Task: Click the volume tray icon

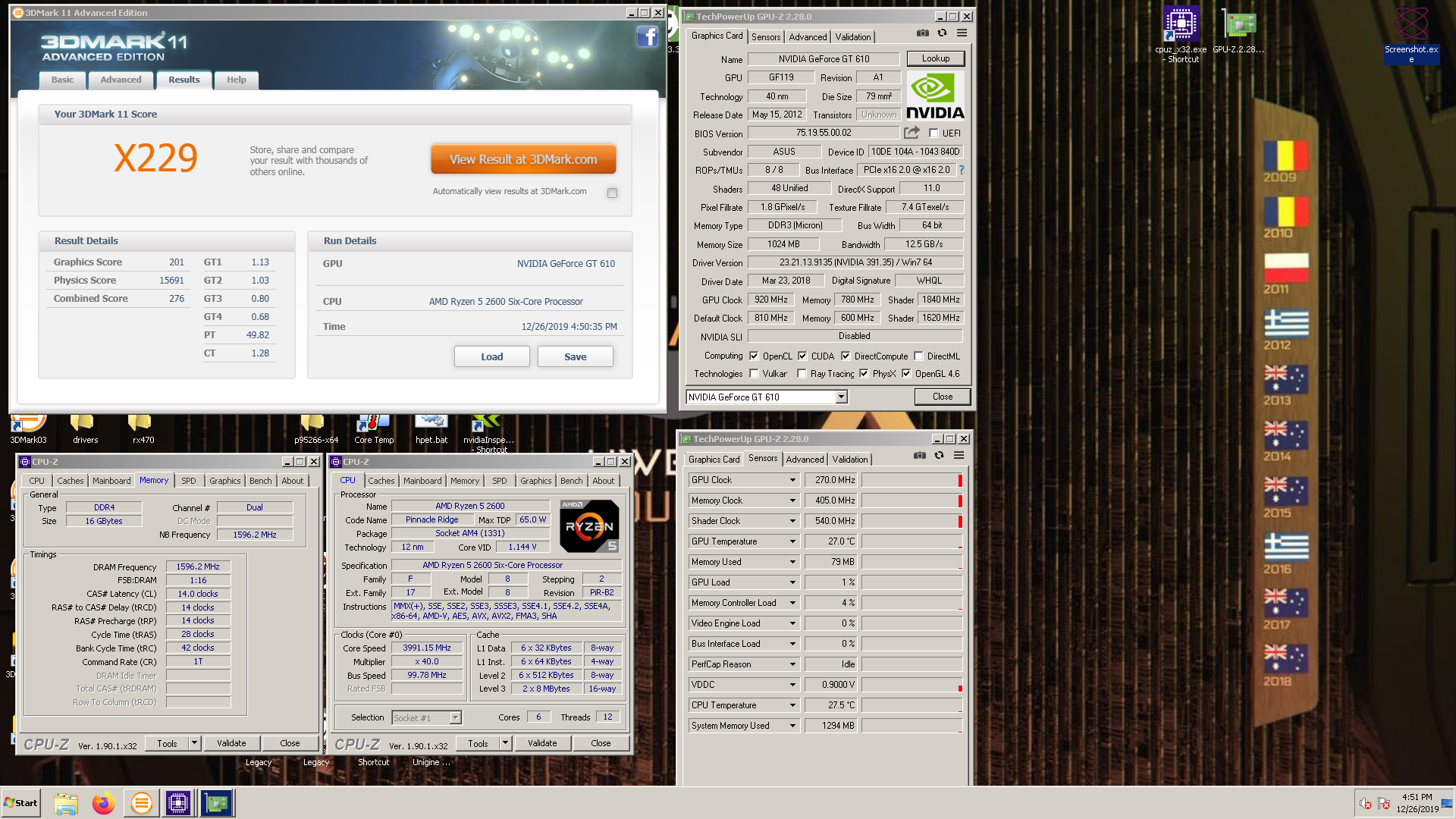Action: pyautogui.click(x=1365, y=804)
